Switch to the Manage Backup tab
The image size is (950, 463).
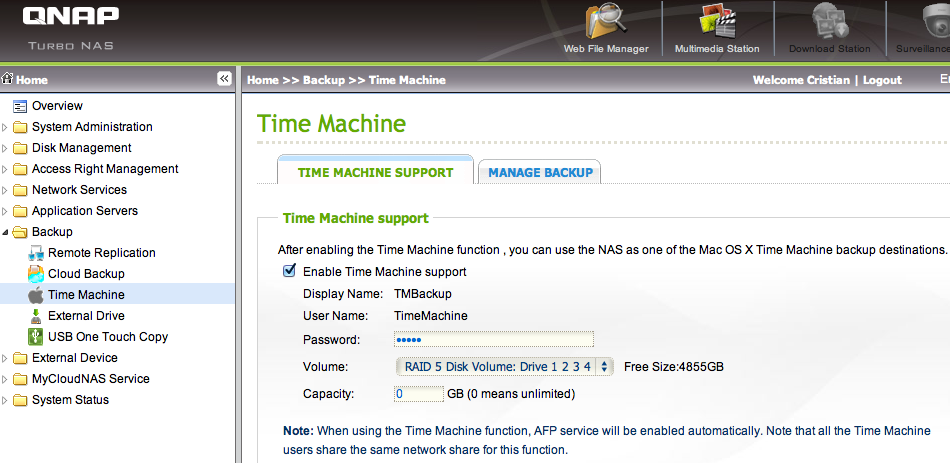tap(540, 172)
